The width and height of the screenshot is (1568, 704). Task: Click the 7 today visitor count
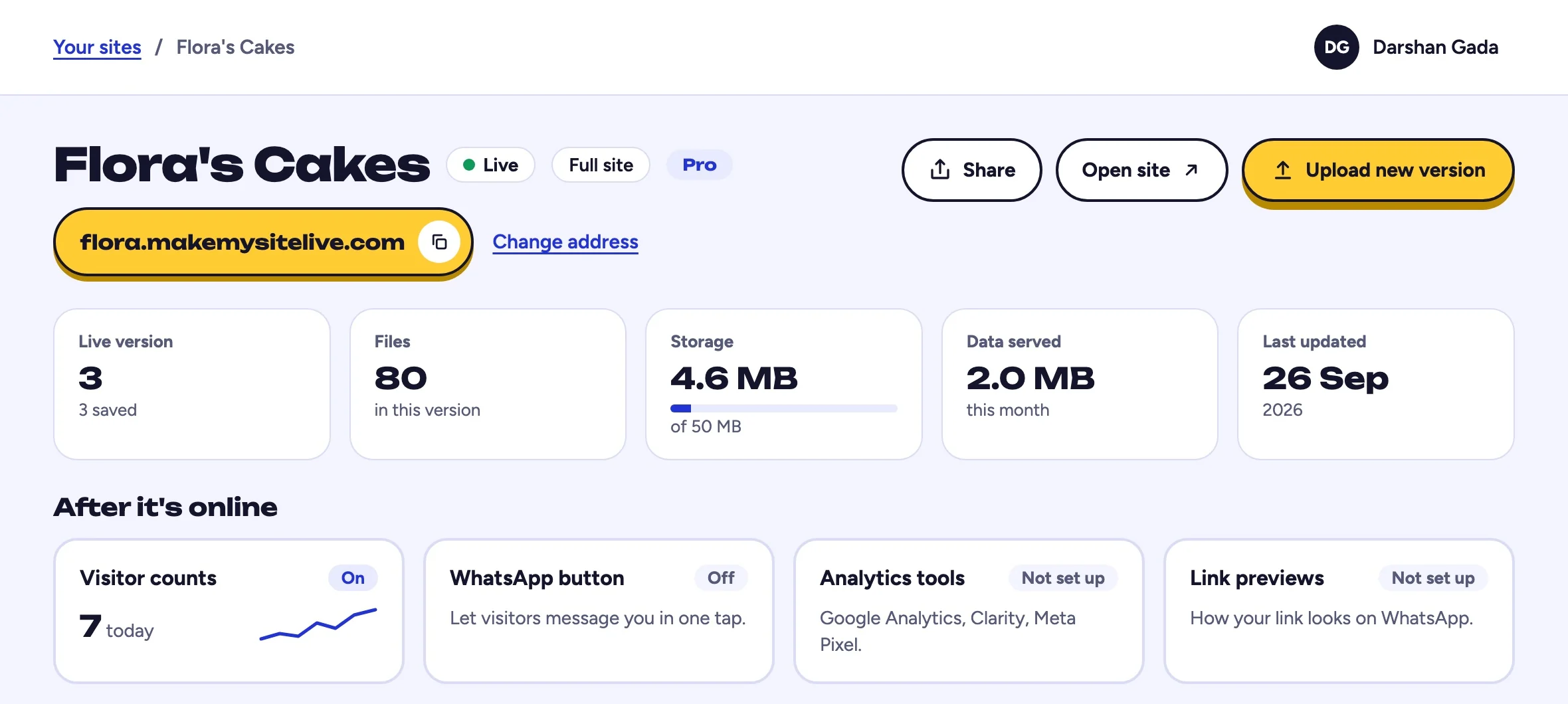pyautogui.click(x=116, y=627)
